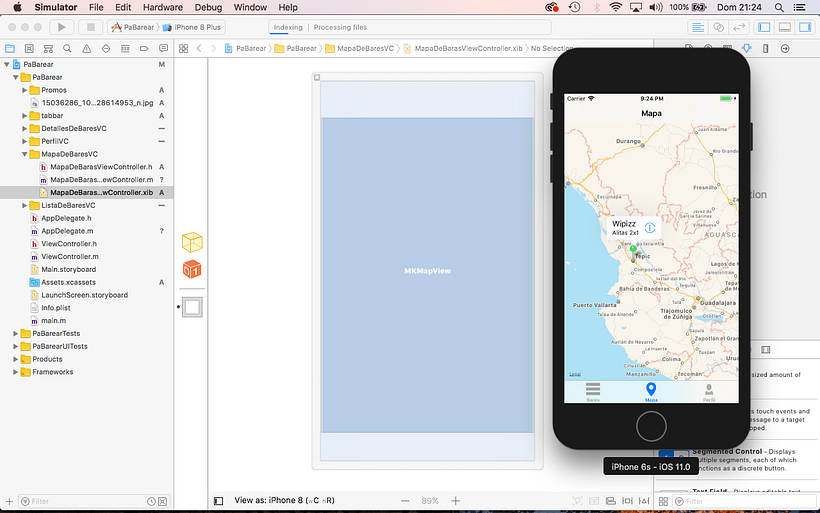Toggle the Debug area visibility
The width and height of the screenshot is (820, 513).
click(x=784, y=27)
